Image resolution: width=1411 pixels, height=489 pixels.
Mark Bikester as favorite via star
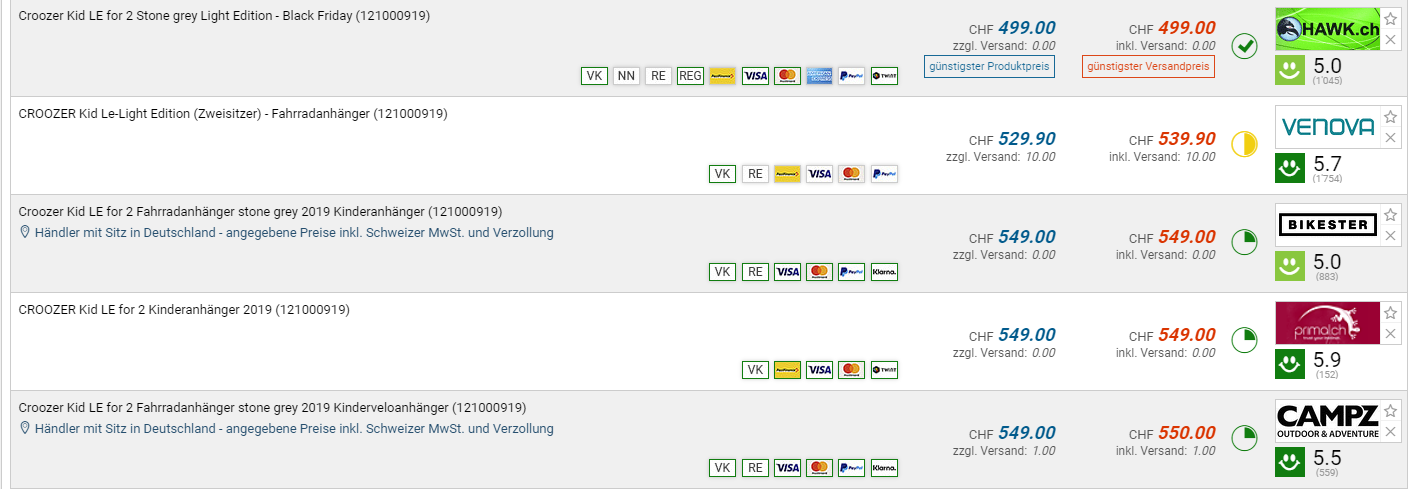pyautogui.click(x=1390, y=215)
